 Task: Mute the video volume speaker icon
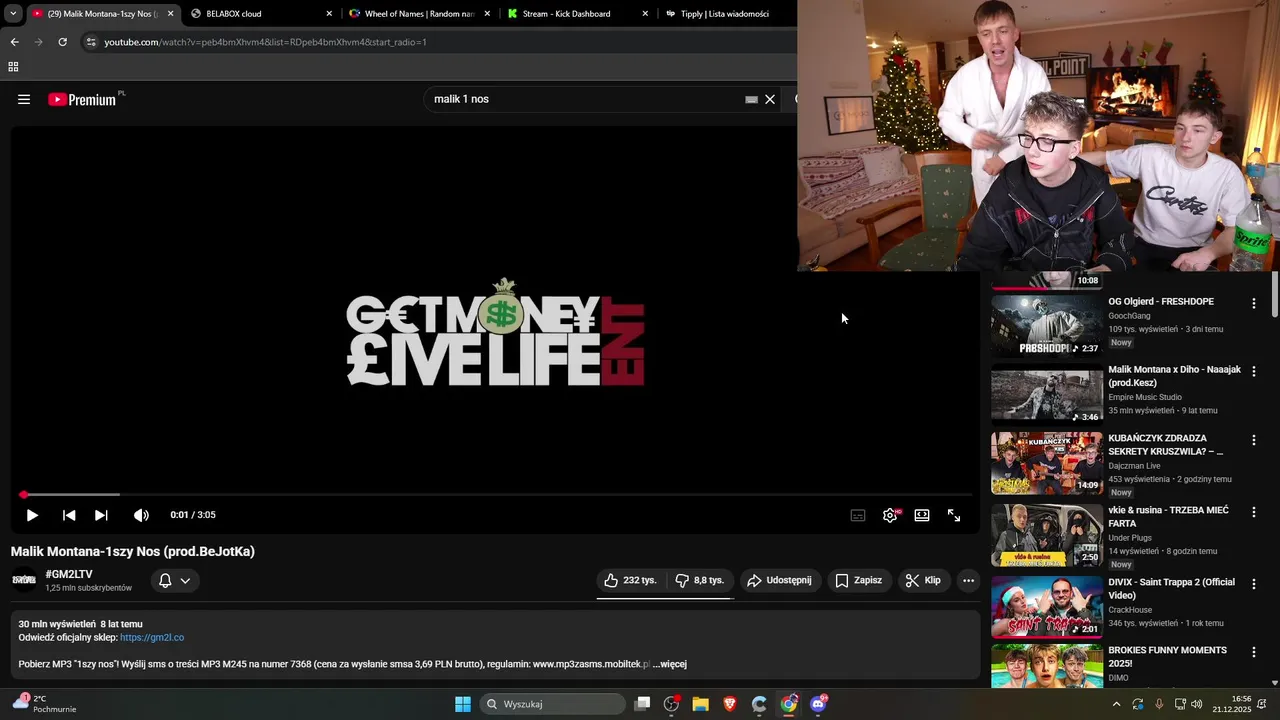(x=141, y=515)
